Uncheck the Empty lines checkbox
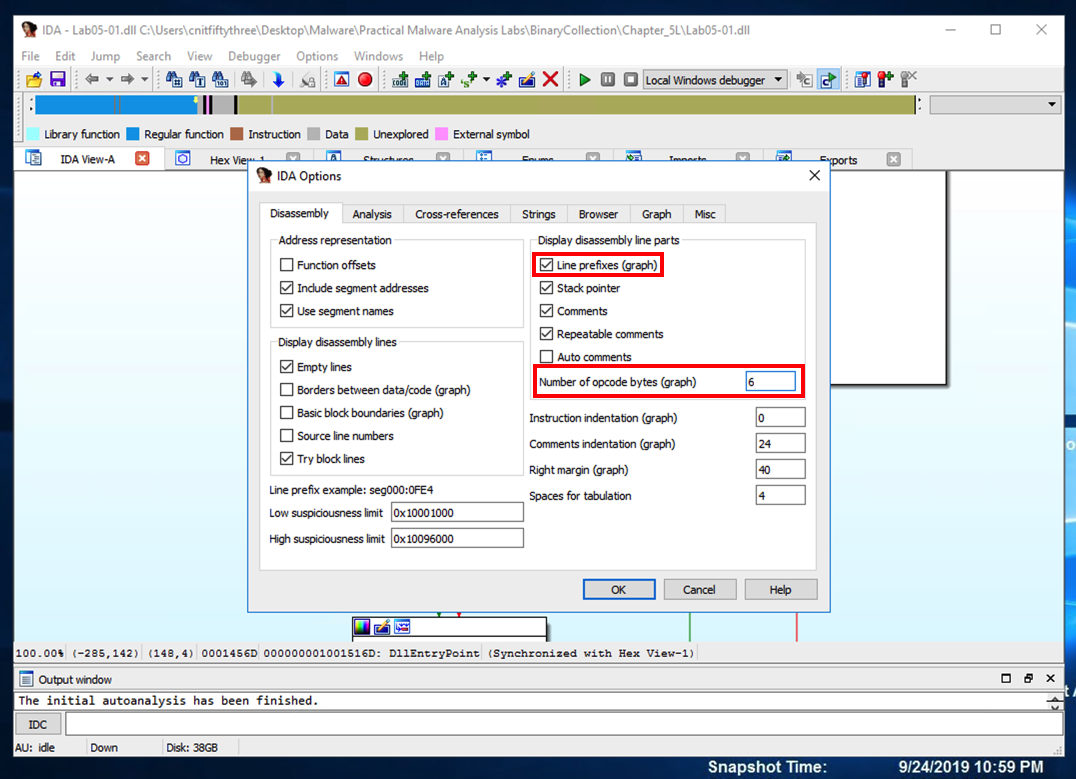Screen dimensions: 1076x779 pos(287,367)
